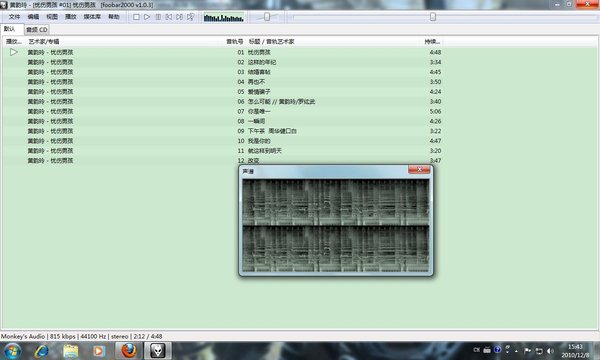Screen dimensions: 600x360
Task: Click the keyboard icon in system tray
Action: pyautogui.click(x=487, y=350)
